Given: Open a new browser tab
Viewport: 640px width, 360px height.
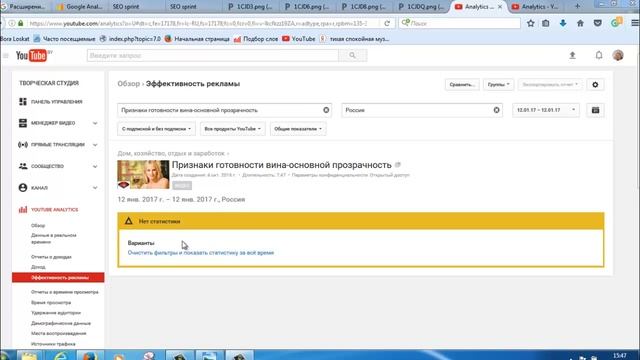Looking at the screenshot, I should [x=577, y=6].
